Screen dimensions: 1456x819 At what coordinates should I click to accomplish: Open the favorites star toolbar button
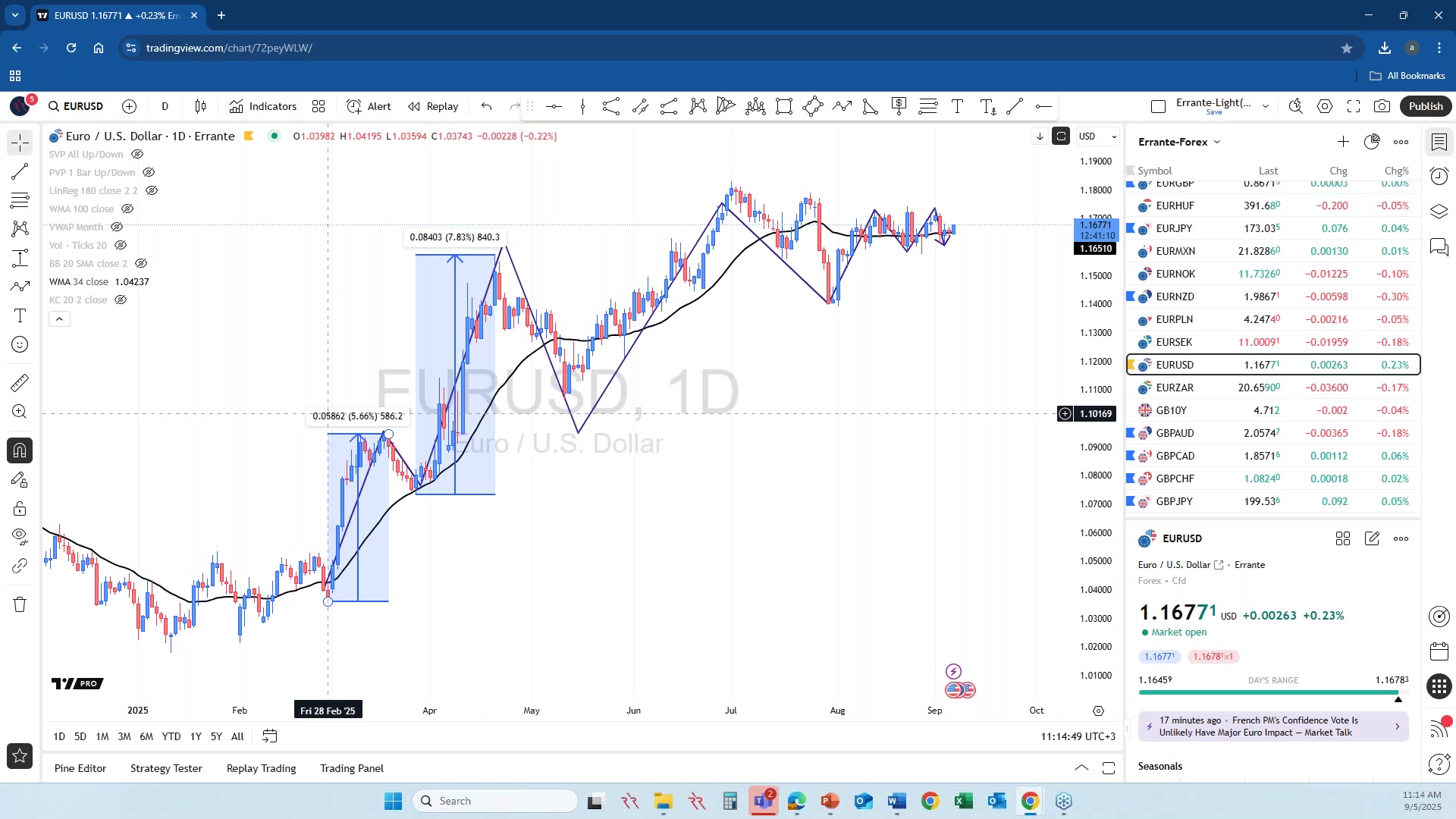[x=20, y=755]
